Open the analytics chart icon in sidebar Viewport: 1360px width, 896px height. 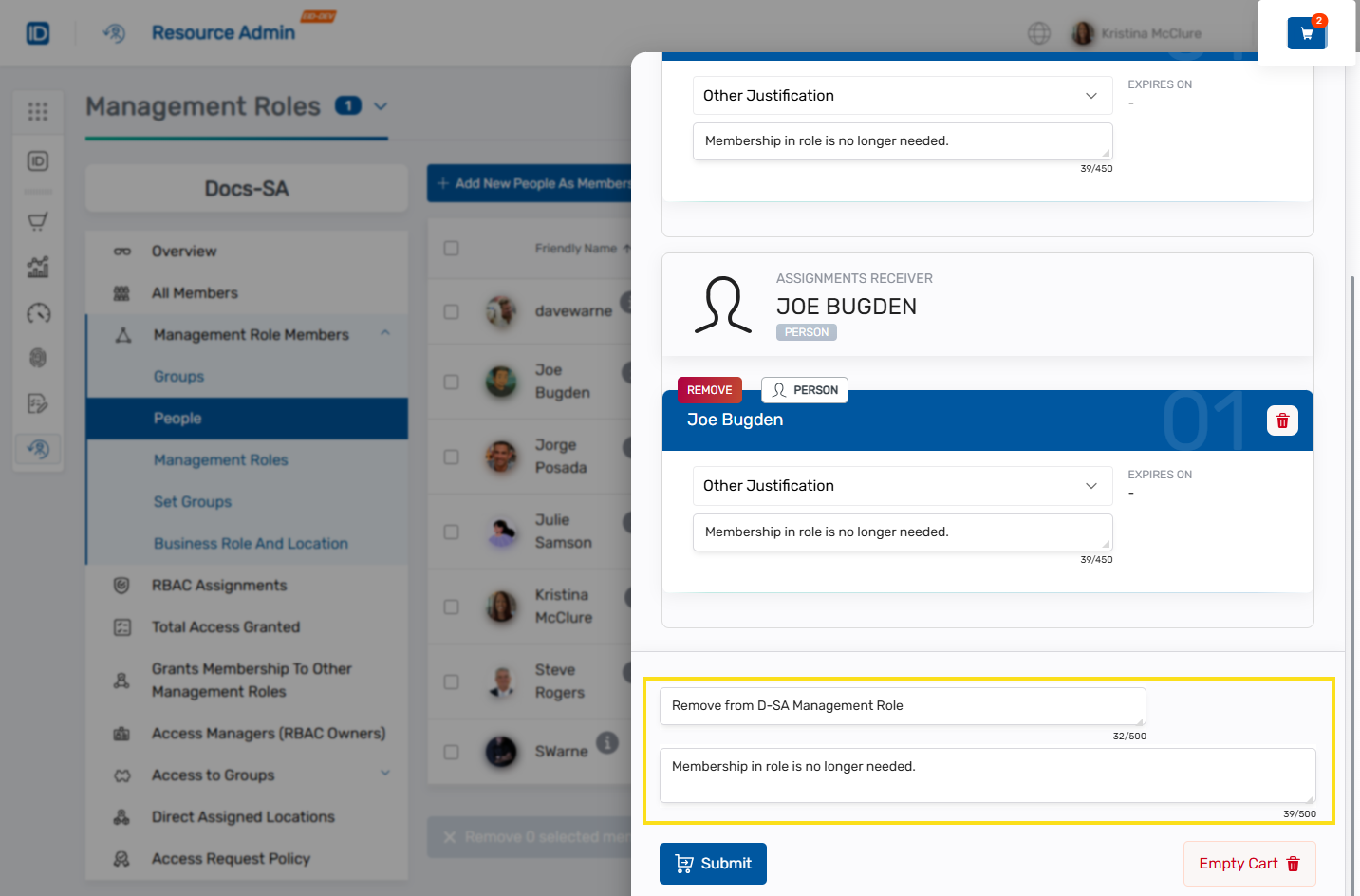[x=38, y=267]
